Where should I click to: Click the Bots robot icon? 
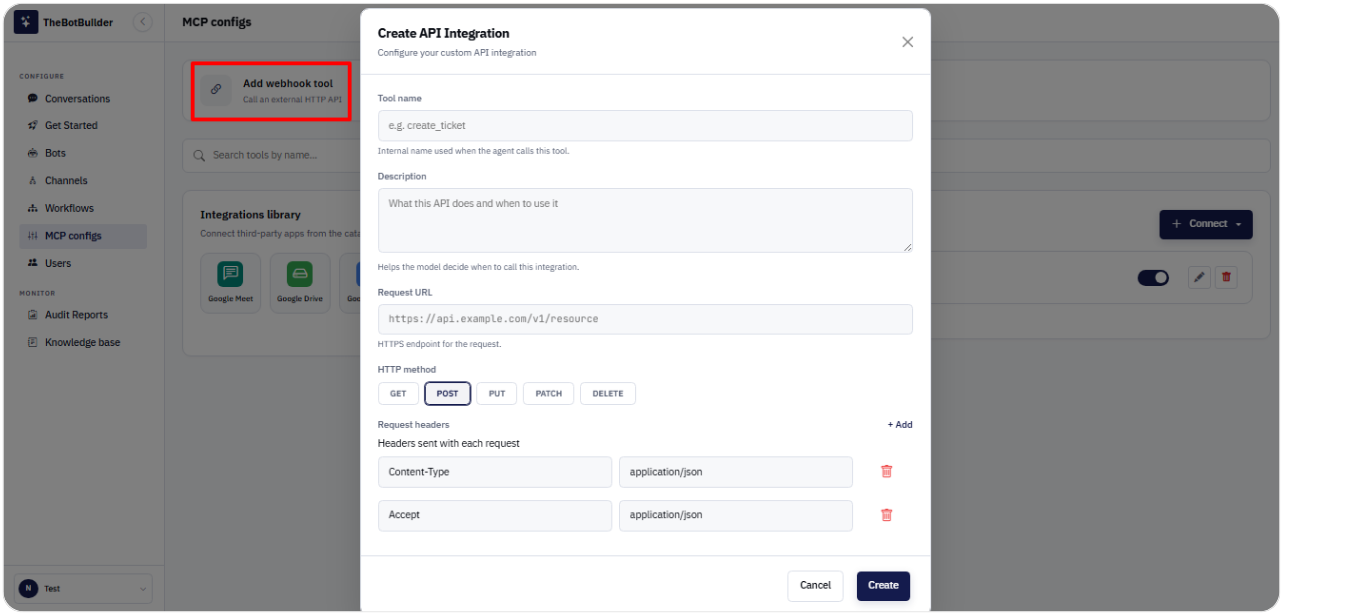pyautogui.click(x=33, y=153)
